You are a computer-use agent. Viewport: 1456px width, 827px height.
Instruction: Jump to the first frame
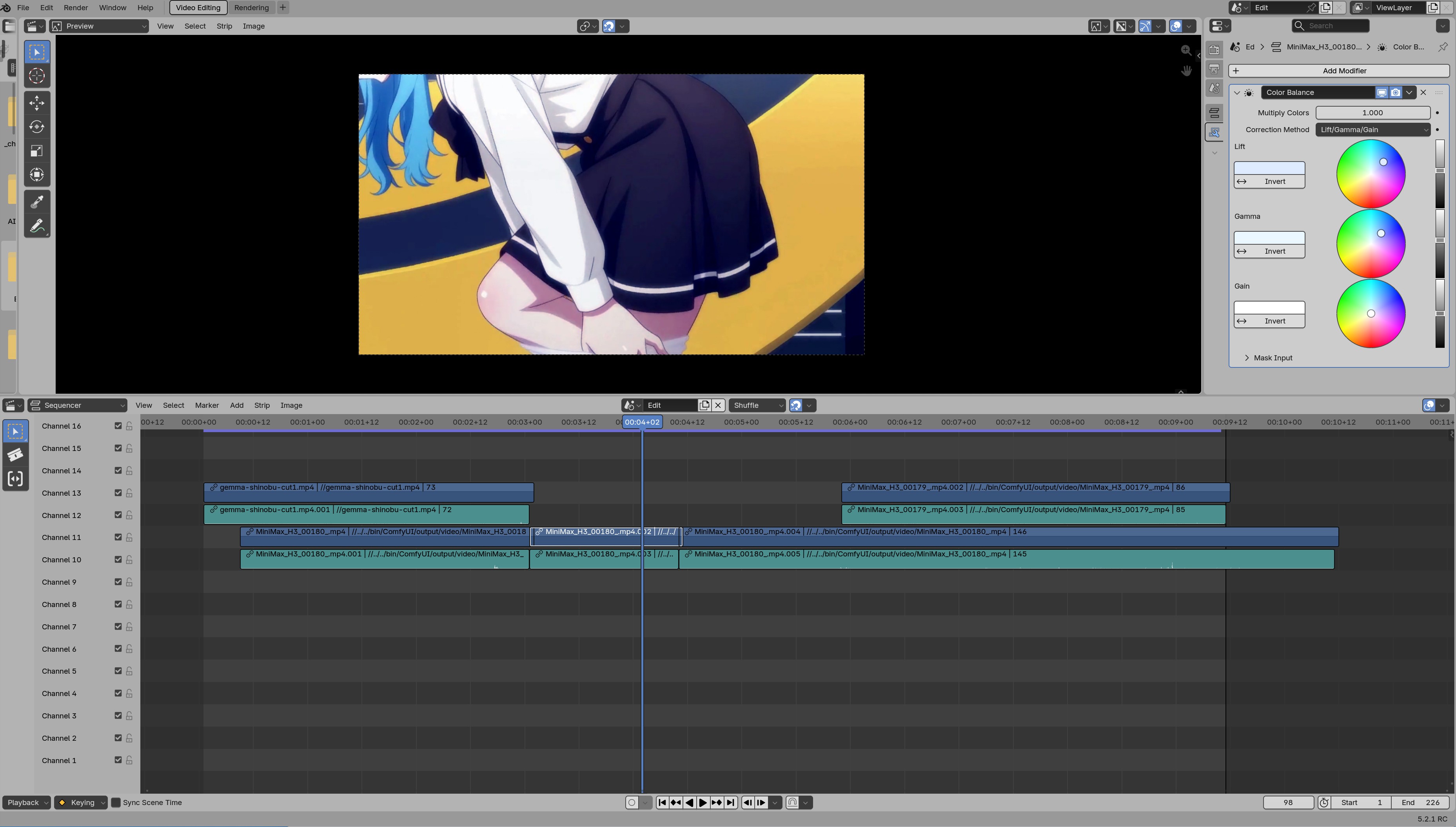click(662, 803)
